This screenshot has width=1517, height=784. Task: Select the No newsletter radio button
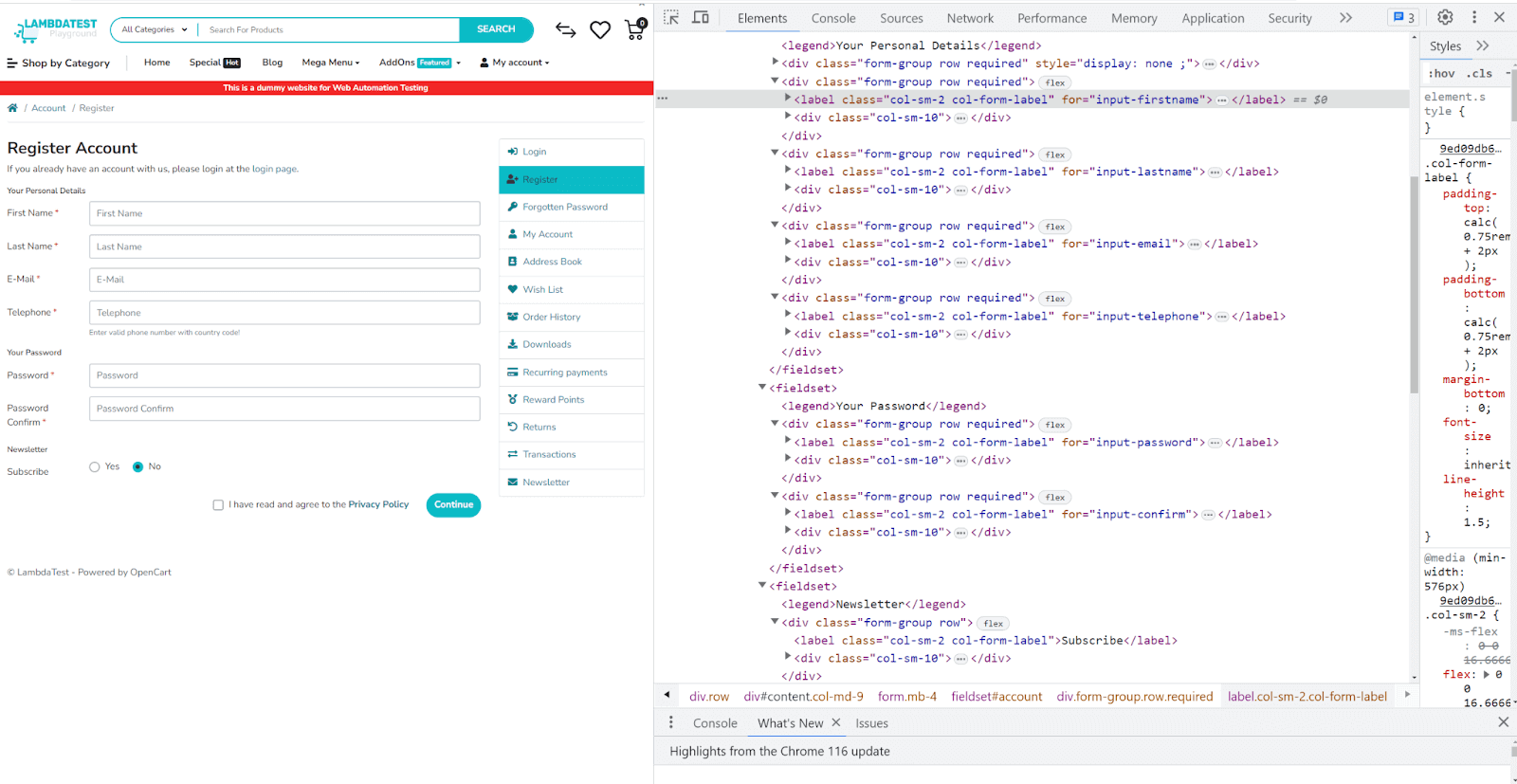pyautogui.click(x=138, y=466)
